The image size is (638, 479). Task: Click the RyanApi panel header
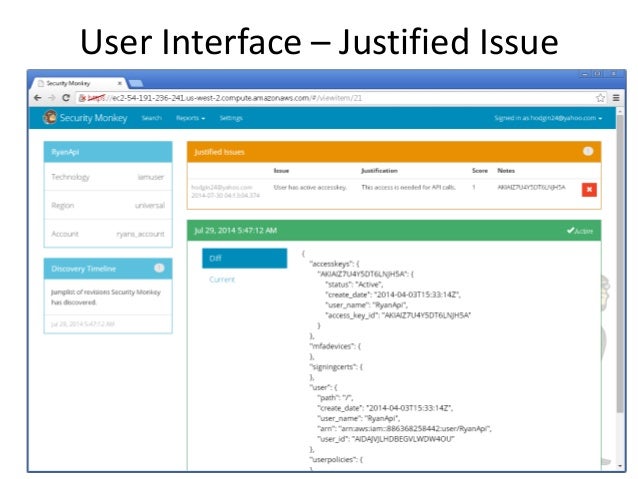click(x=108, y=152)
